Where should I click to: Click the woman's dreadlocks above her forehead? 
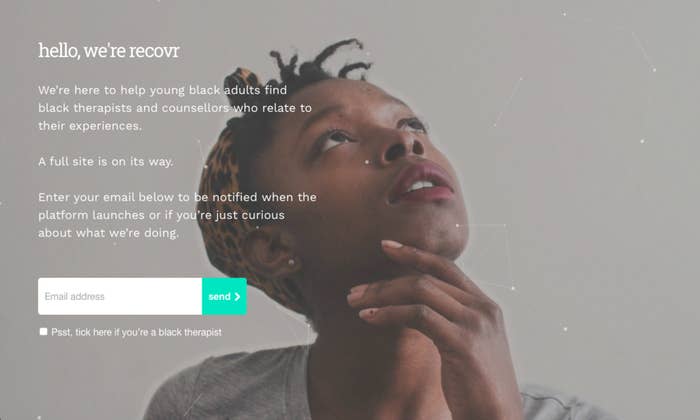pos(321,60)
